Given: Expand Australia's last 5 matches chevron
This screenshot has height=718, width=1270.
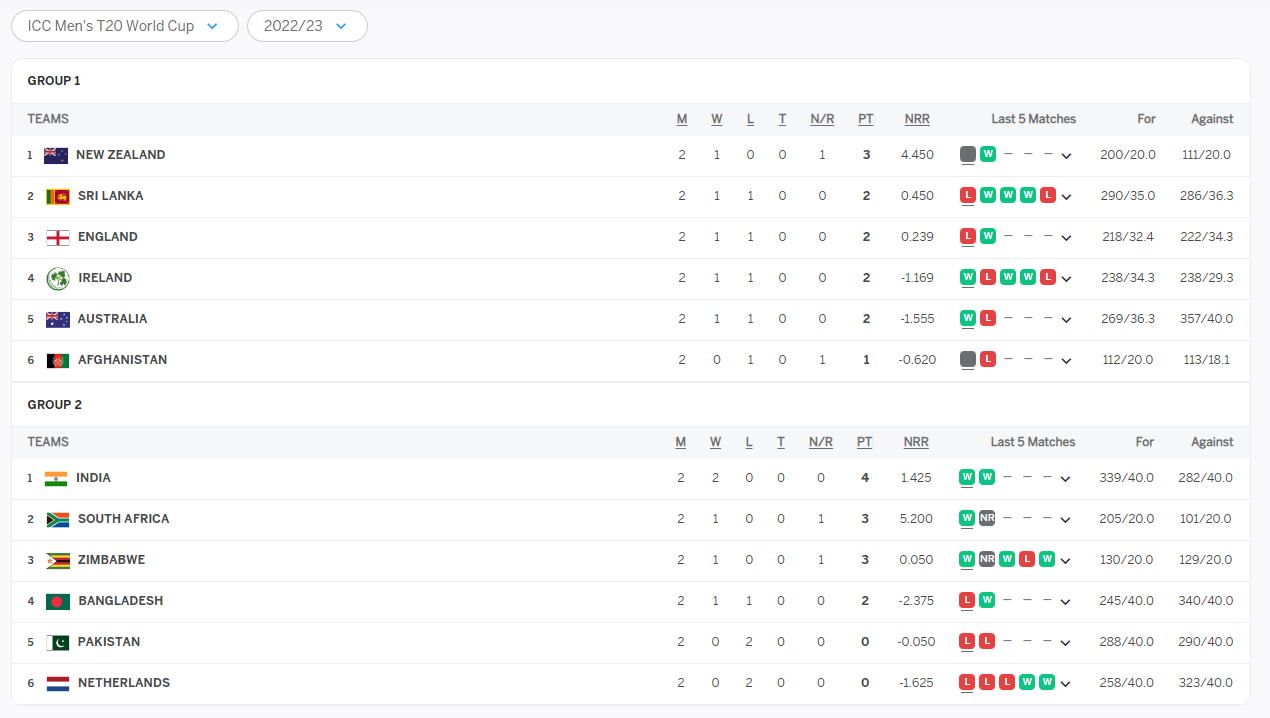Looking at the screenshot, I should click(x=1066, y=320).
